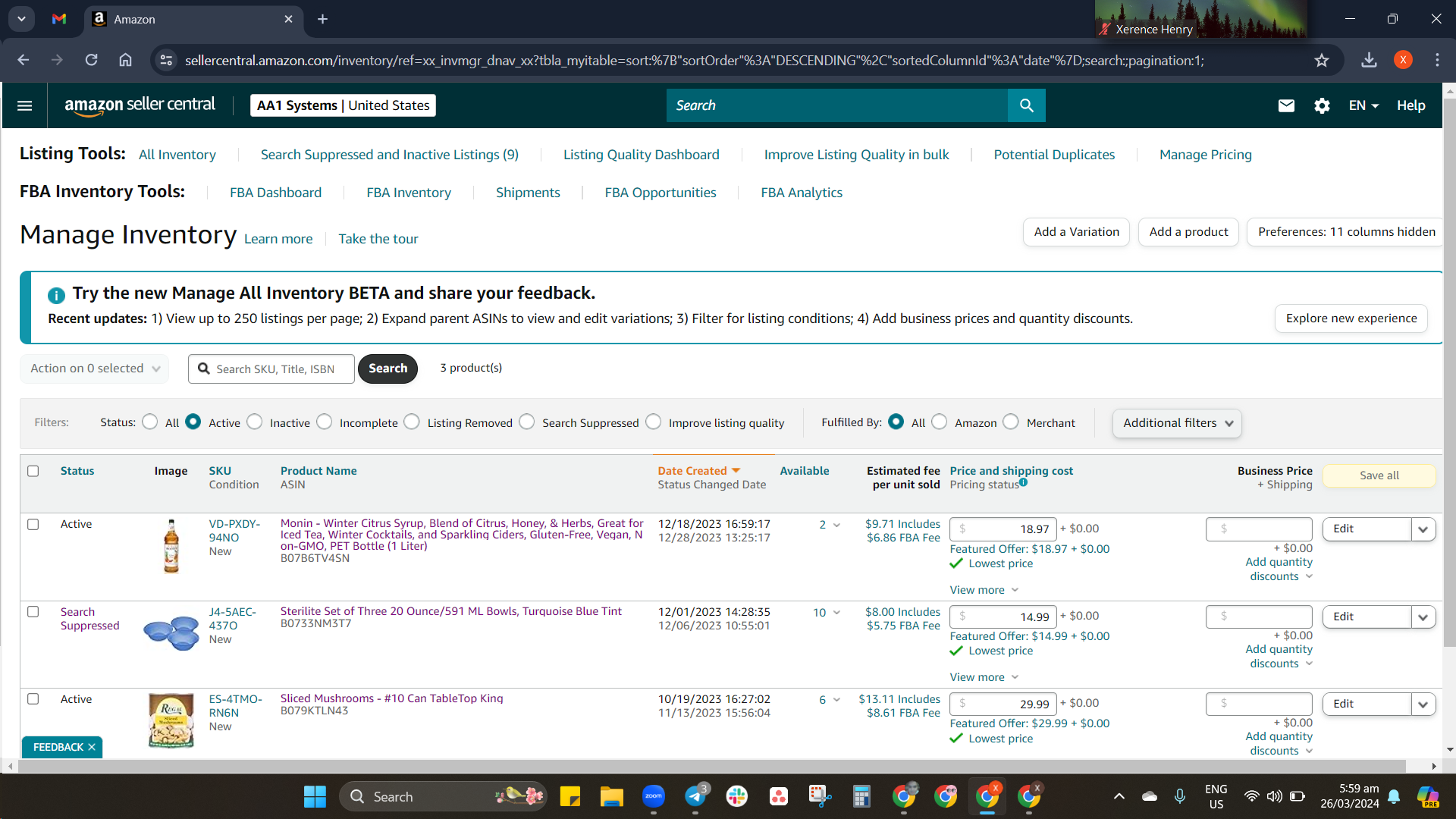Open Sticky Notes from the taskbar
This screenshot has width=1456, height=819.
click(570, 796)
